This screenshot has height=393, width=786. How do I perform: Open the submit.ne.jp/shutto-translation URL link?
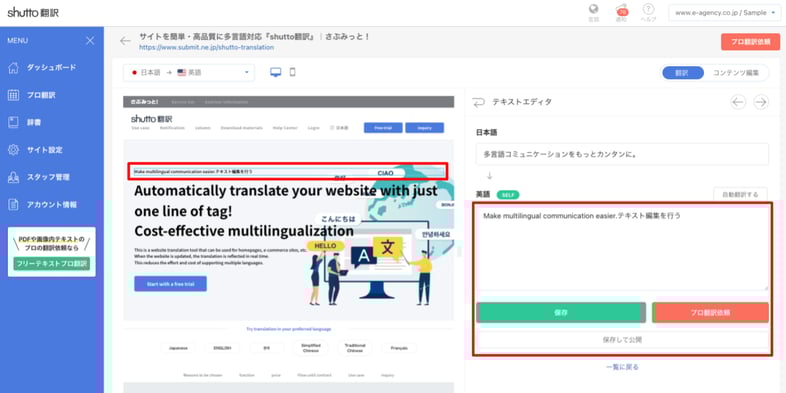(207, 48)
